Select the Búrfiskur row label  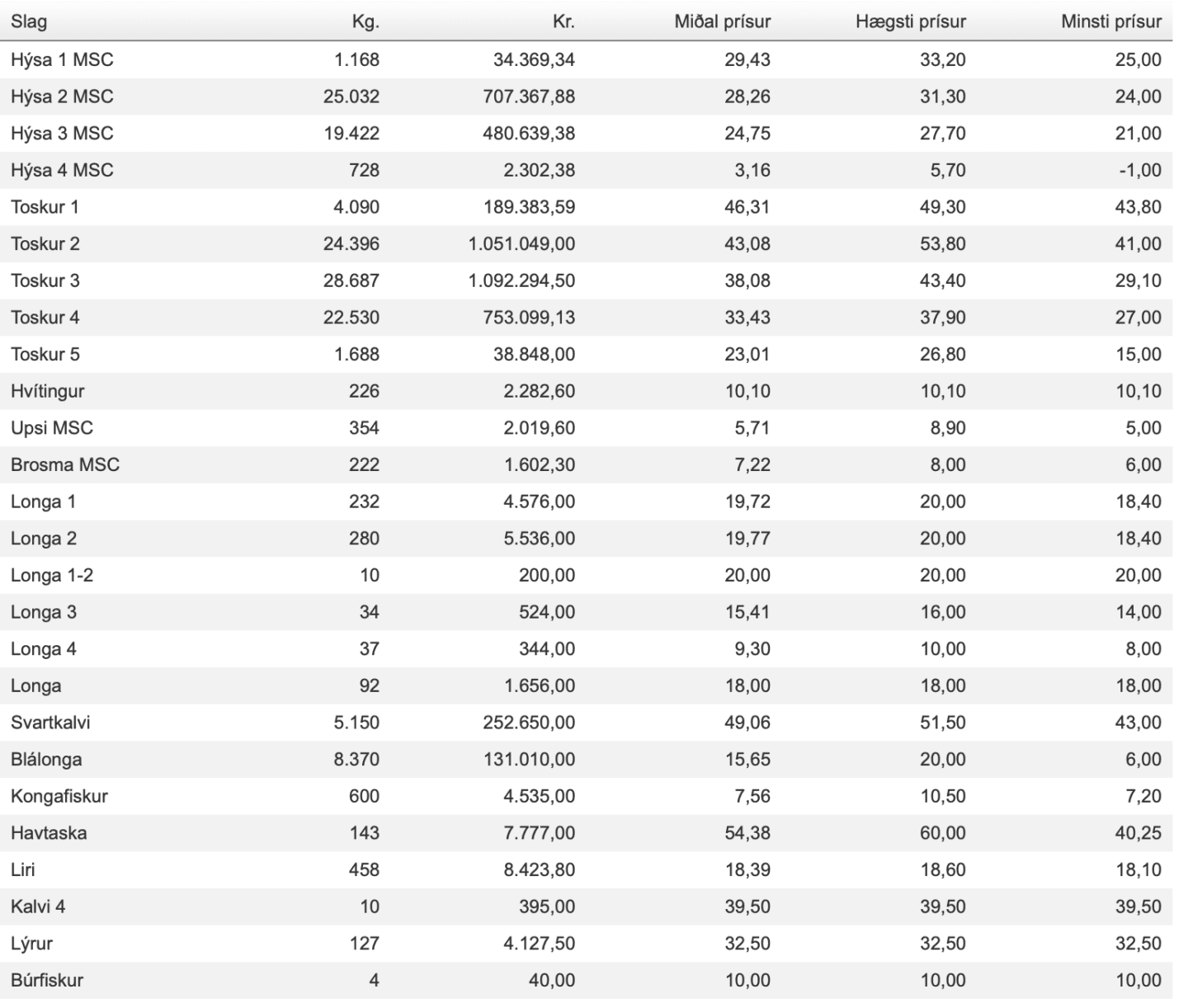(47, 980)
